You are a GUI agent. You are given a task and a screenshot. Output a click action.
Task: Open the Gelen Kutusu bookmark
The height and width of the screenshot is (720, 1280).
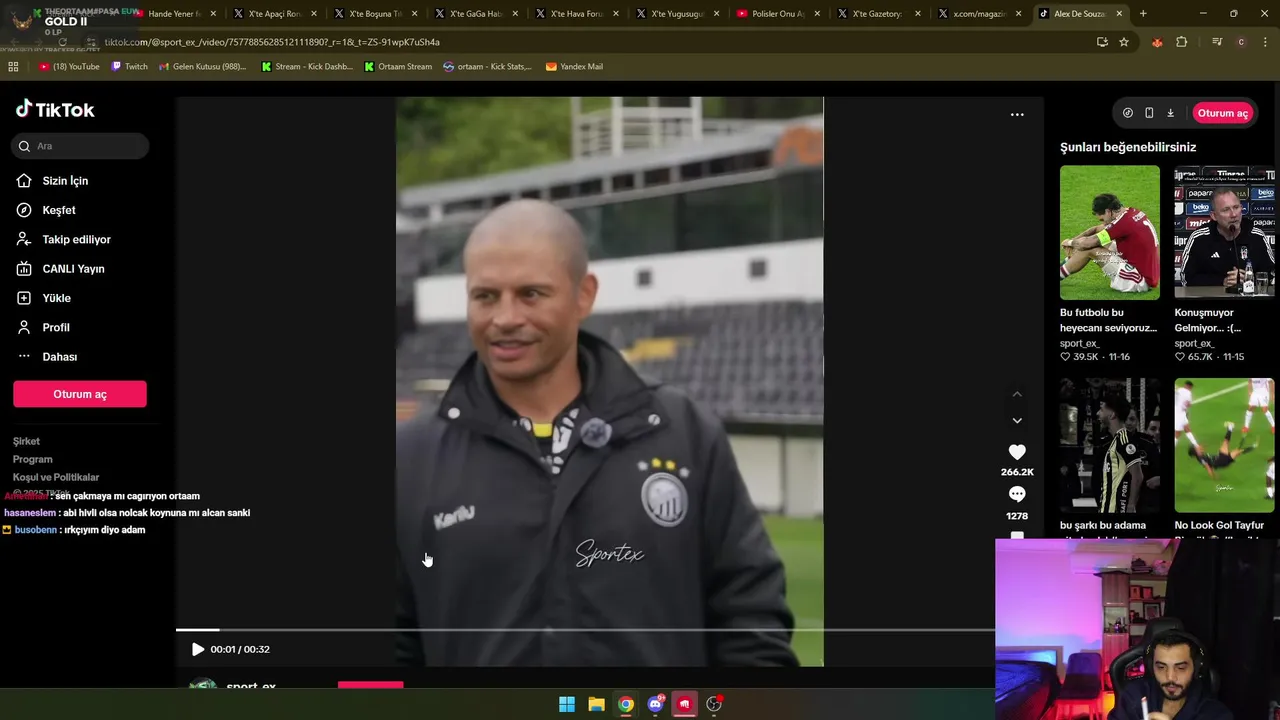click(x=203, y=67)
